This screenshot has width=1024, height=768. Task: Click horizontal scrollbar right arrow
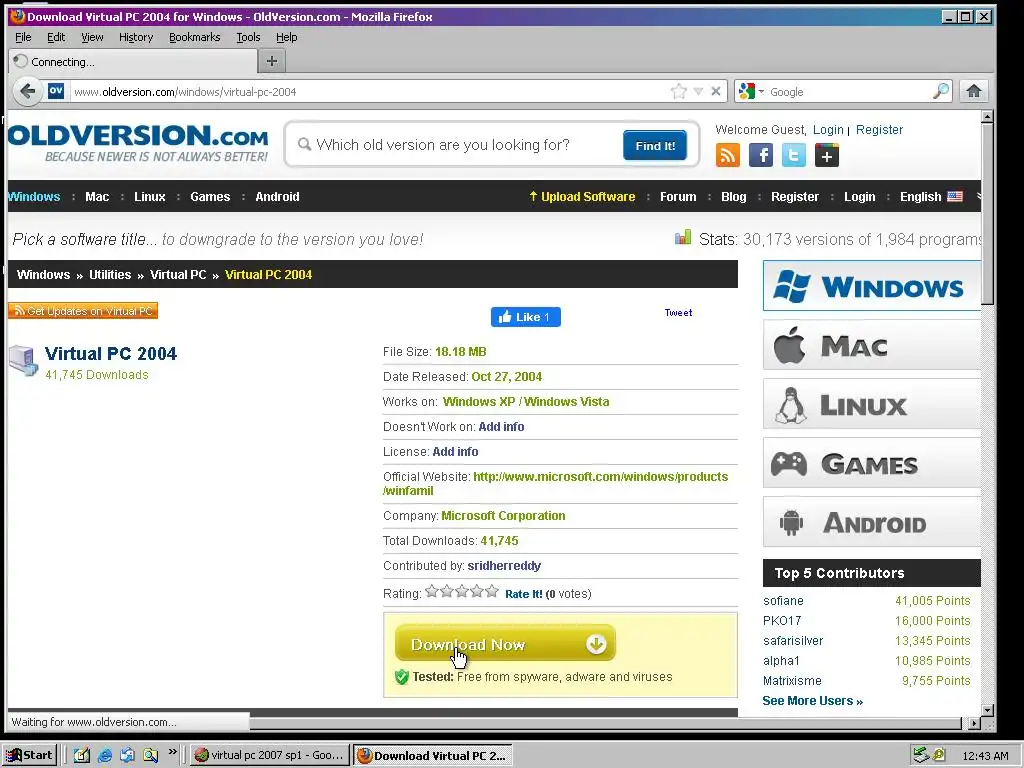click(x=974, y=723)
